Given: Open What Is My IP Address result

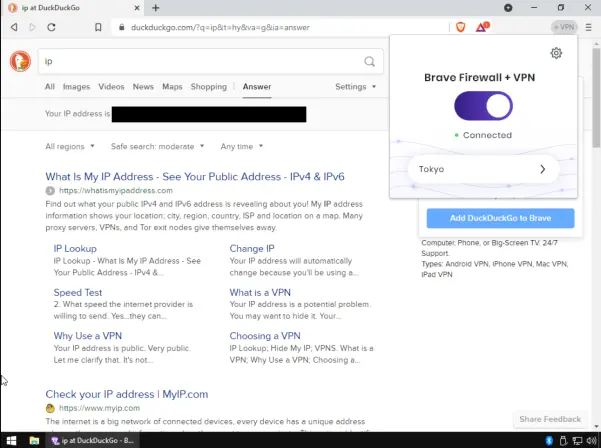Looking at the screenshot, I should pos(195,177).
